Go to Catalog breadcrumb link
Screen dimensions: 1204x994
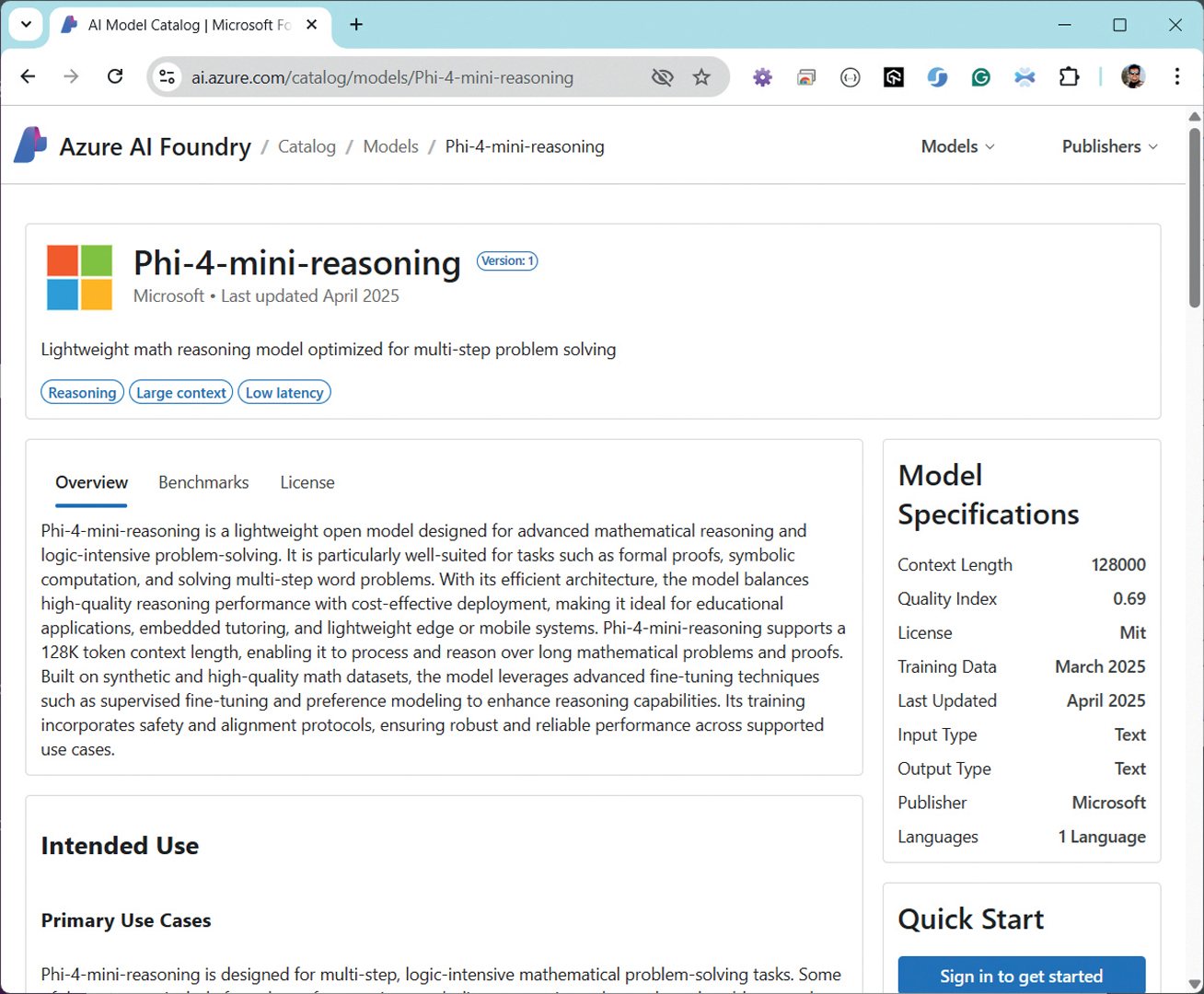click(x=307, y=146)
